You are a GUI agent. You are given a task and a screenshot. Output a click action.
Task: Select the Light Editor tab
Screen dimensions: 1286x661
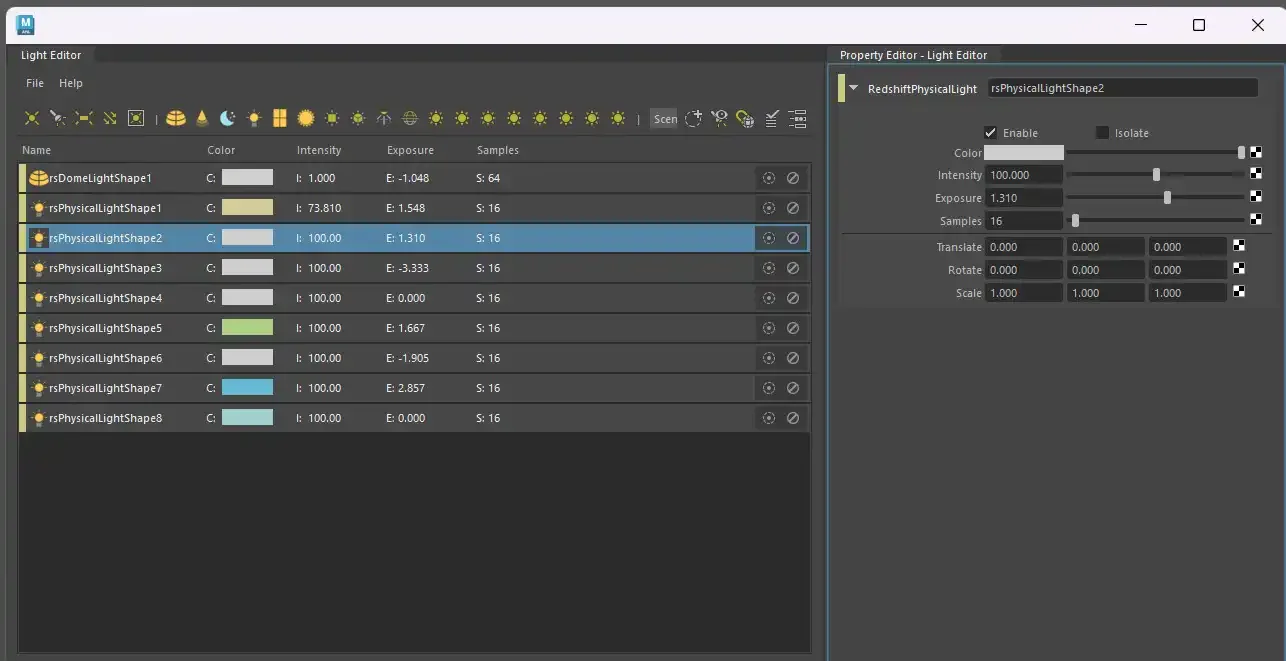[51, 55]
